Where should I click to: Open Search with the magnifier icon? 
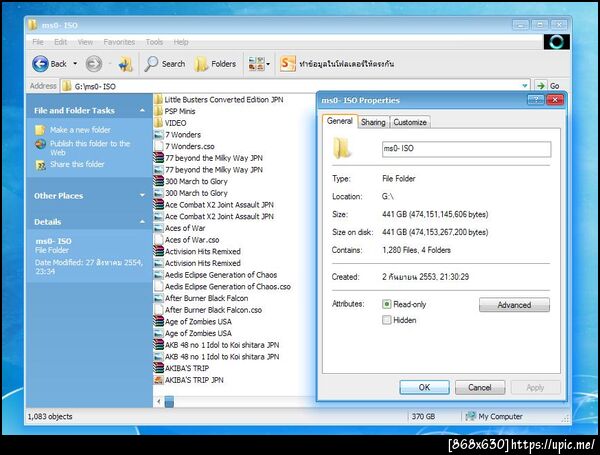pyautogui.click(x=151, y=64)
